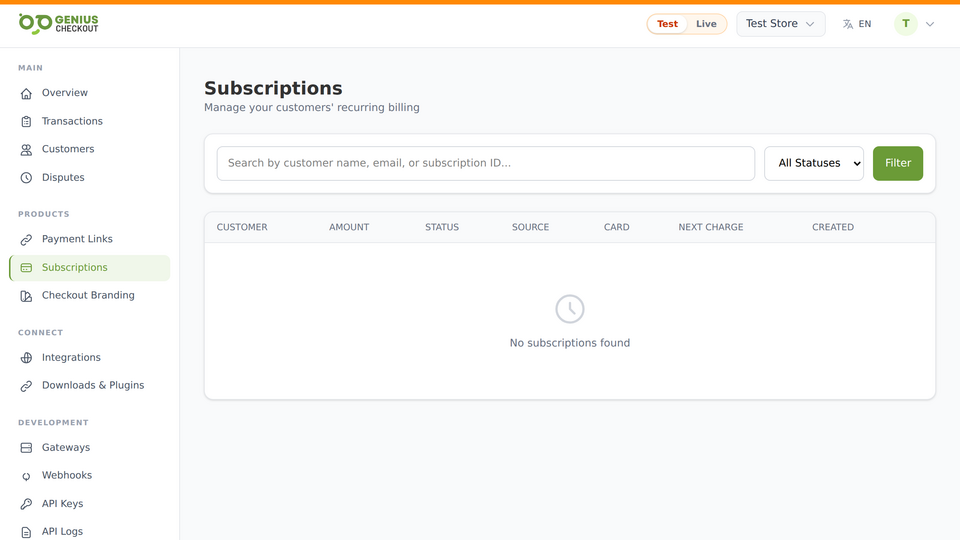
Task: Click the Overview home icon
Action: (x=26, y=94)
